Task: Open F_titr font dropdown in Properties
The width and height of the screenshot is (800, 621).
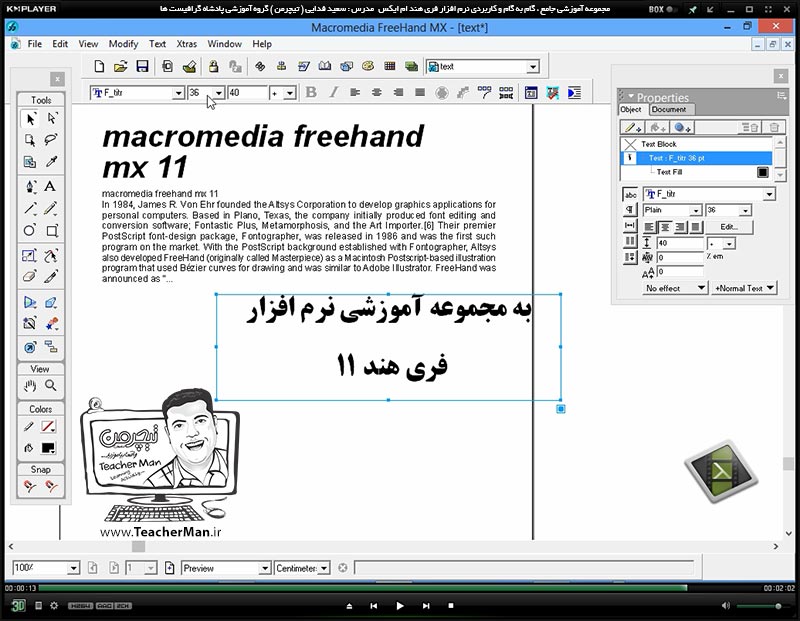Action: click(769, 194)
